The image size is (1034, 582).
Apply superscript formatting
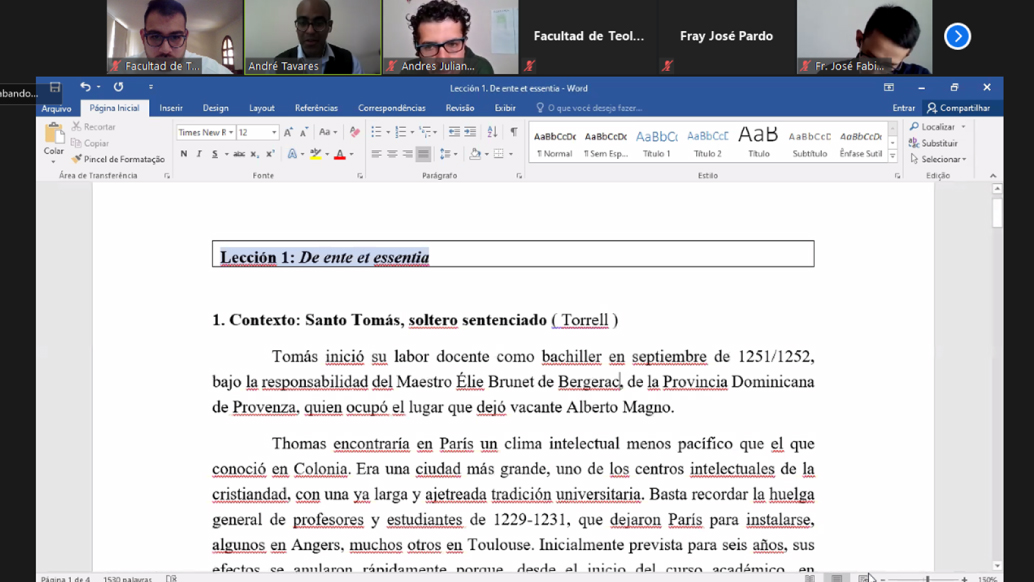coord(270,154)
